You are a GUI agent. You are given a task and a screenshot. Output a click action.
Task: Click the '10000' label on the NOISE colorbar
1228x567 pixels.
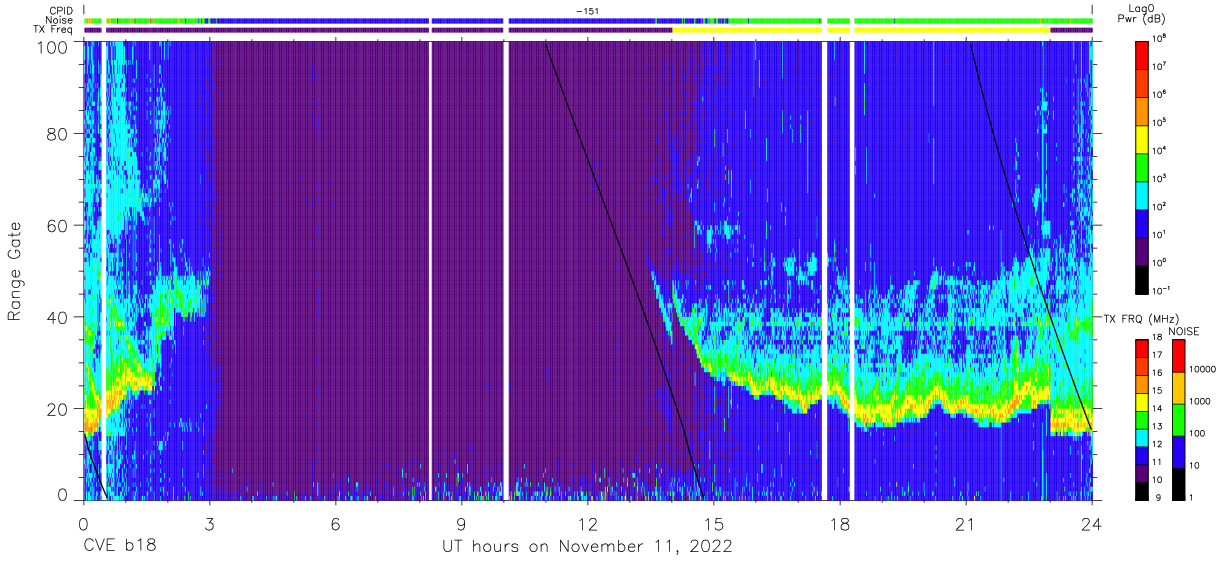[x=1203, y=372]
